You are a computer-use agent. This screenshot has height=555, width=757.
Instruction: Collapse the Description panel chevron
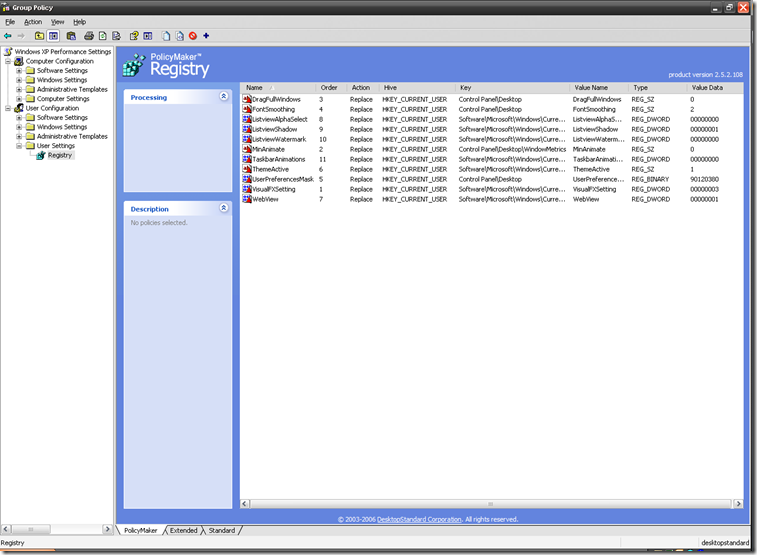click(224, 208)
